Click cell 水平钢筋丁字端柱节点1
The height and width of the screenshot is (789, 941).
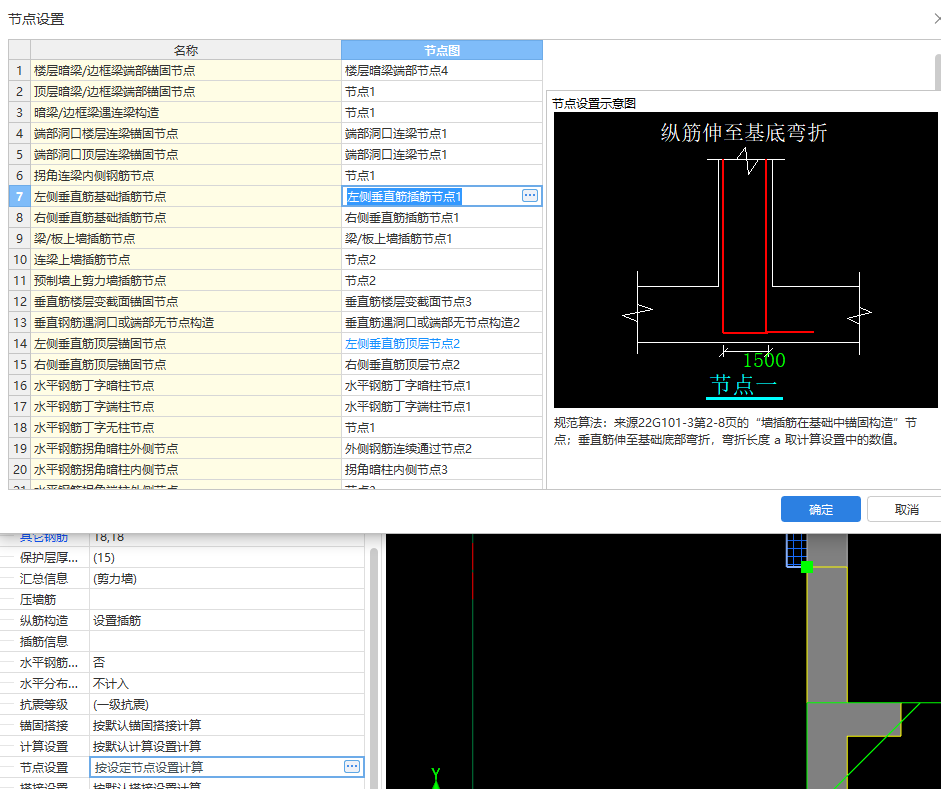tap(442, 407)
